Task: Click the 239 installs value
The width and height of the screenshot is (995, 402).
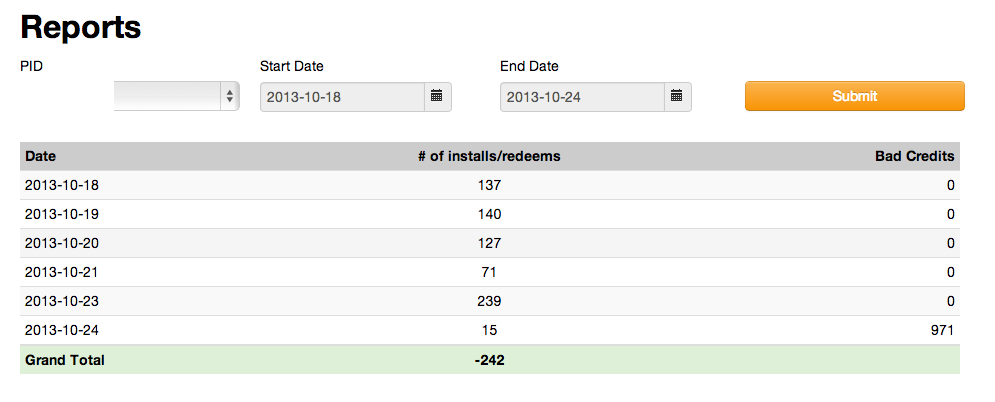Action: coord(489,301)
